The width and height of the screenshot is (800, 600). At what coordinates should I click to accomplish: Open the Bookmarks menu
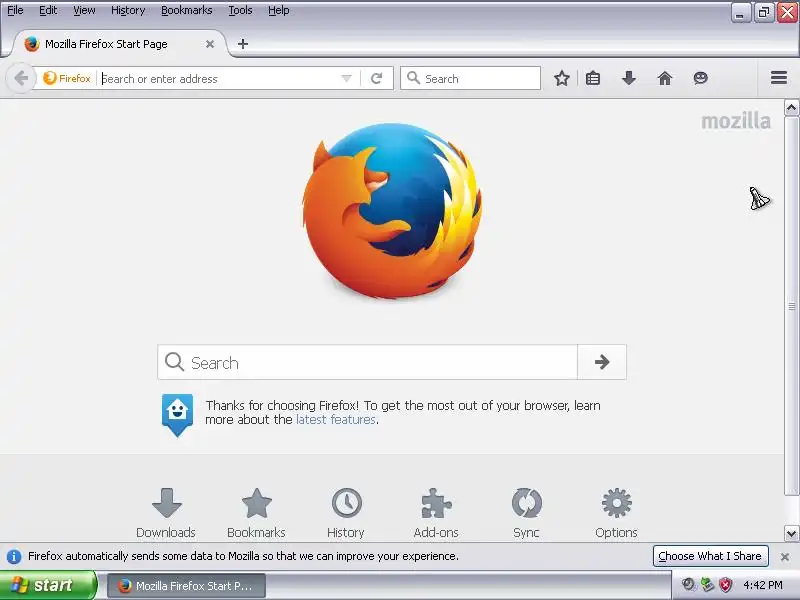187,10
